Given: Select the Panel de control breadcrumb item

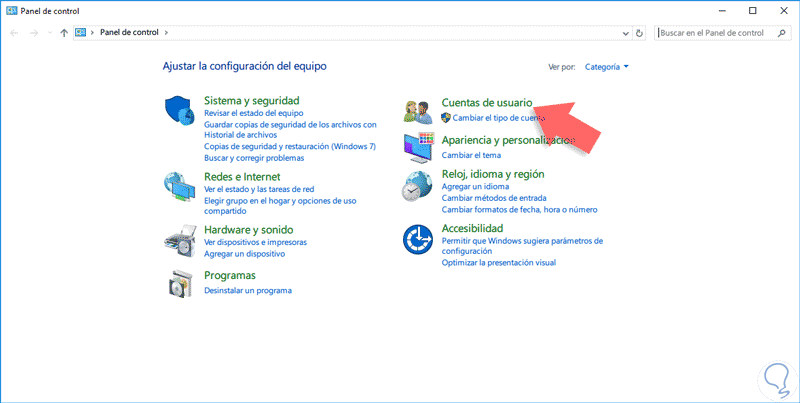Looking at the screenshot, I should [x=129, y=32].
